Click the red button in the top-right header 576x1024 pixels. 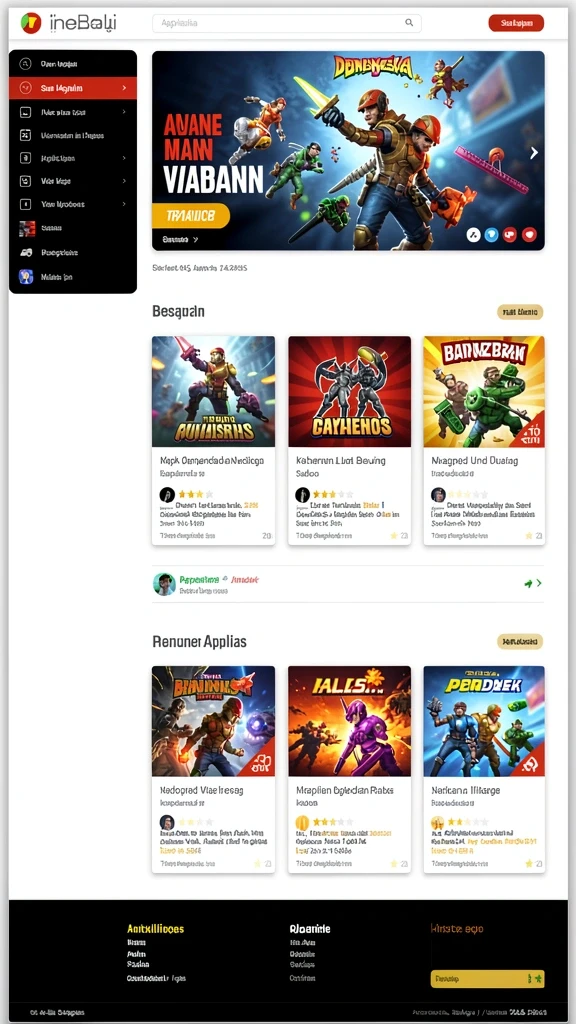click(x=516, y=23)
